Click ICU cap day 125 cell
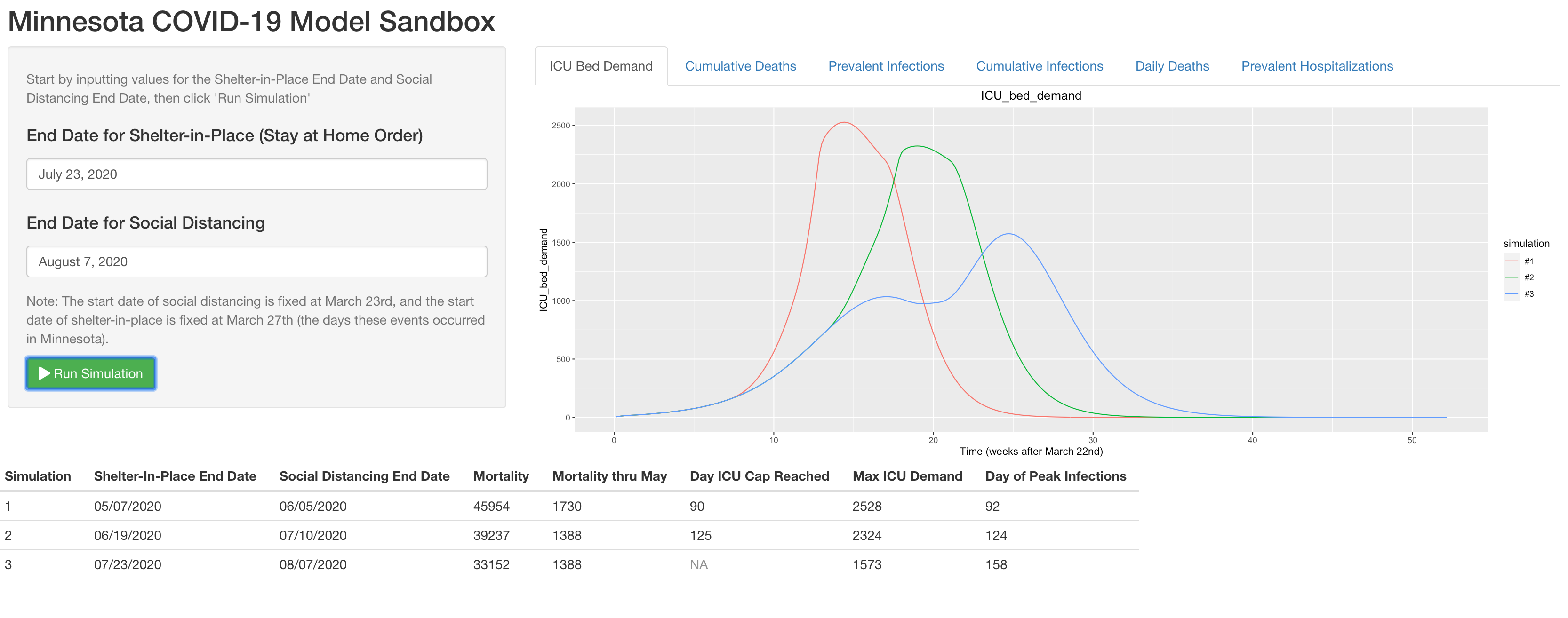This screenshot has height=618, width=1568. pyautogui.click(x=701, y=535)
